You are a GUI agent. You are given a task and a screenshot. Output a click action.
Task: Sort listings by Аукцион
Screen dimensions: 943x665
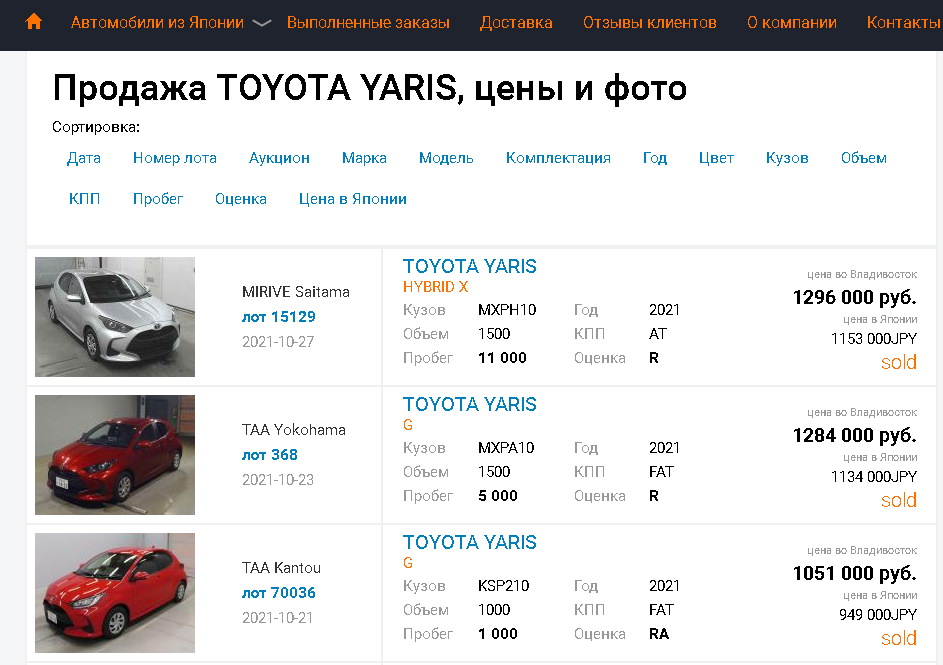click(279, 158)
